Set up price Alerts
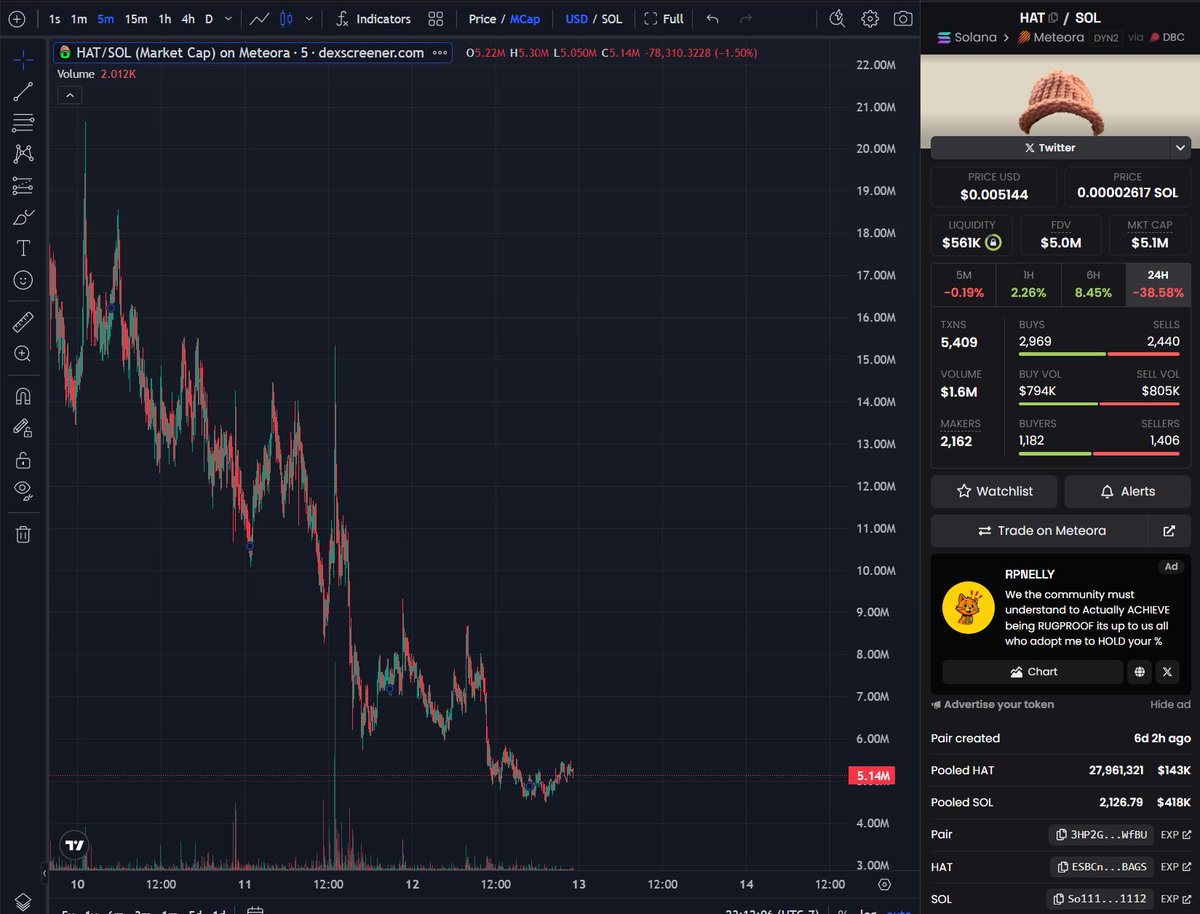 point(1128,491)
